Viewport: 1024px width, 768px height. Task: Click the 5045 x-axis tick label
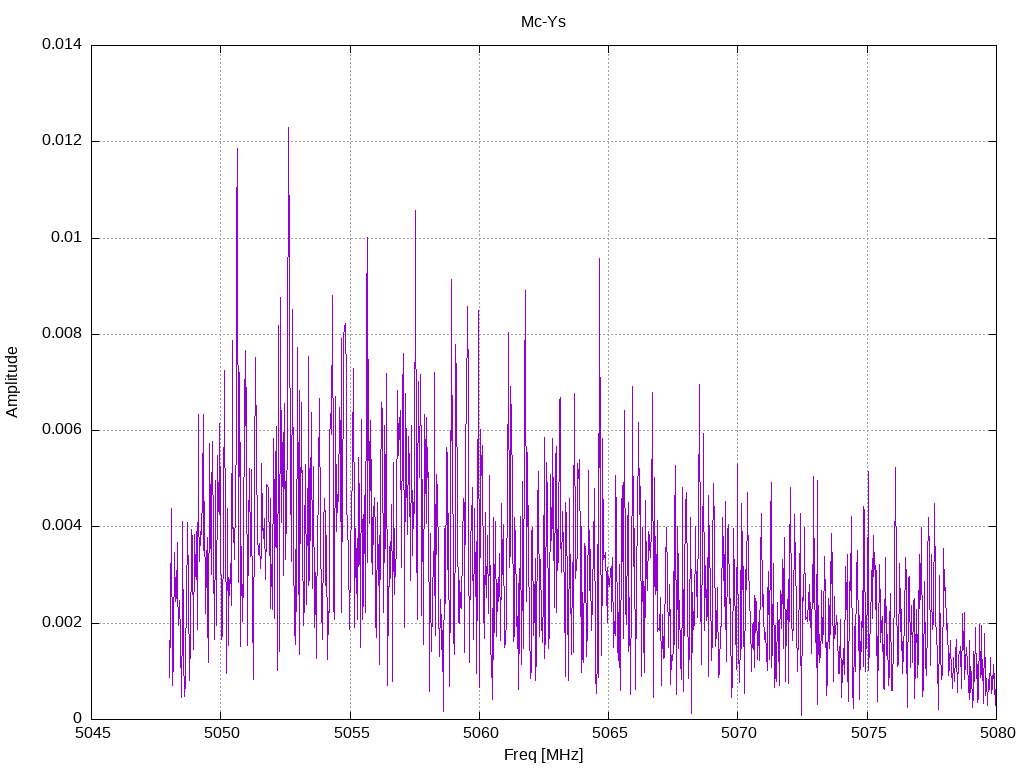pyautogui.click(x=92, y=733)
